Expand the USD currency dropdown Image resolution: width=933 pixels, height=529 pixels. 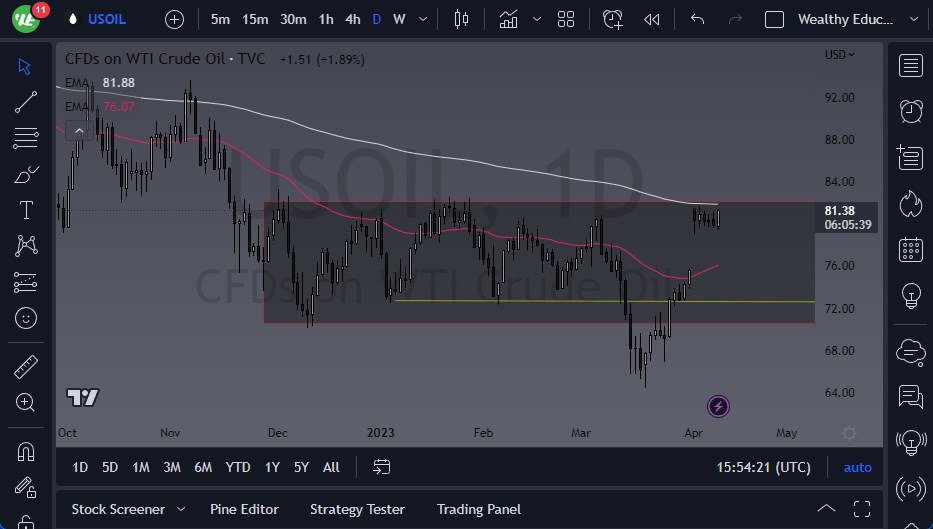coord(839,54)
